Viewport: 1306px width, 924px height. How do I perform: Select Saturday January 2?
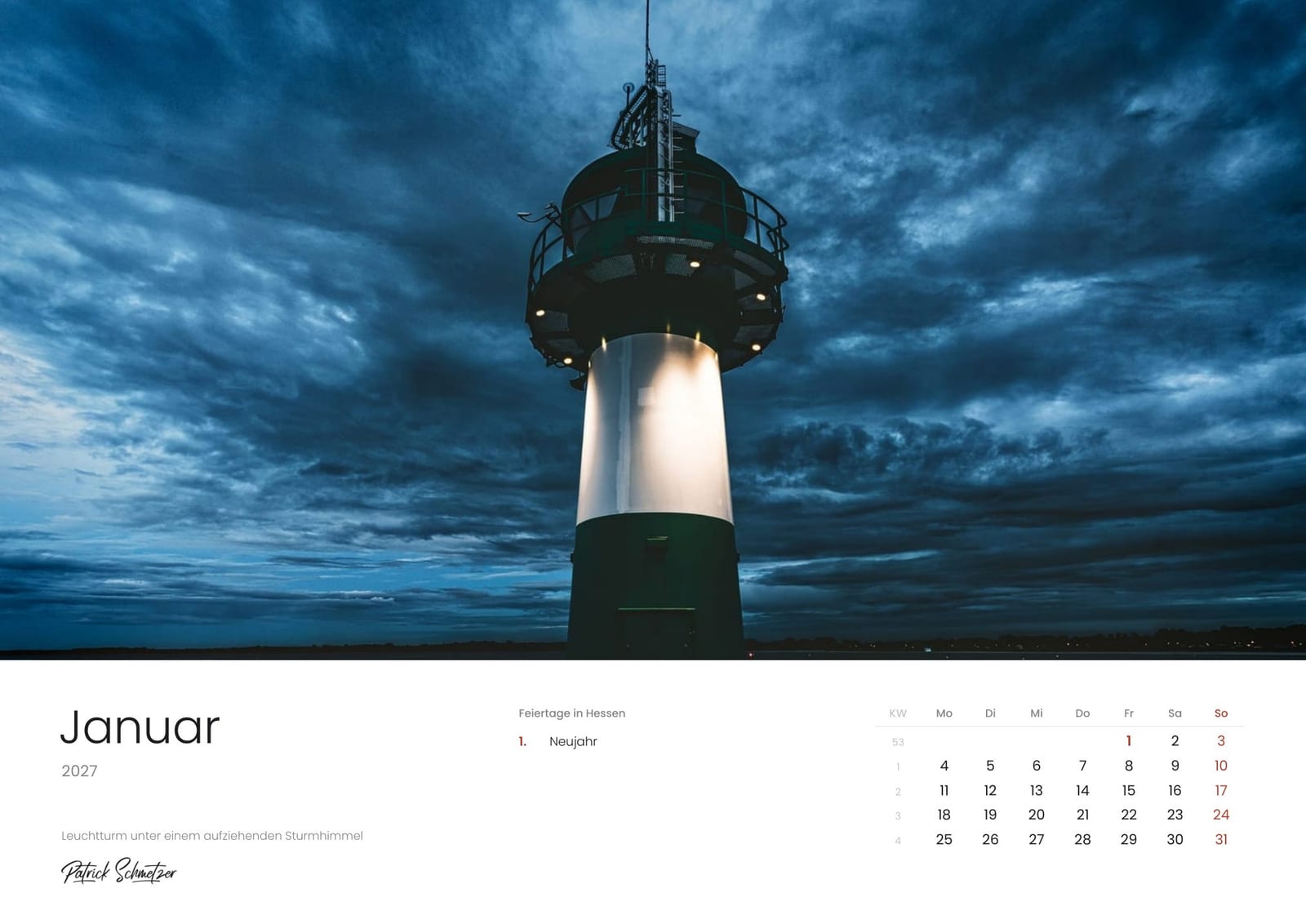click(x=1175, y=741)
